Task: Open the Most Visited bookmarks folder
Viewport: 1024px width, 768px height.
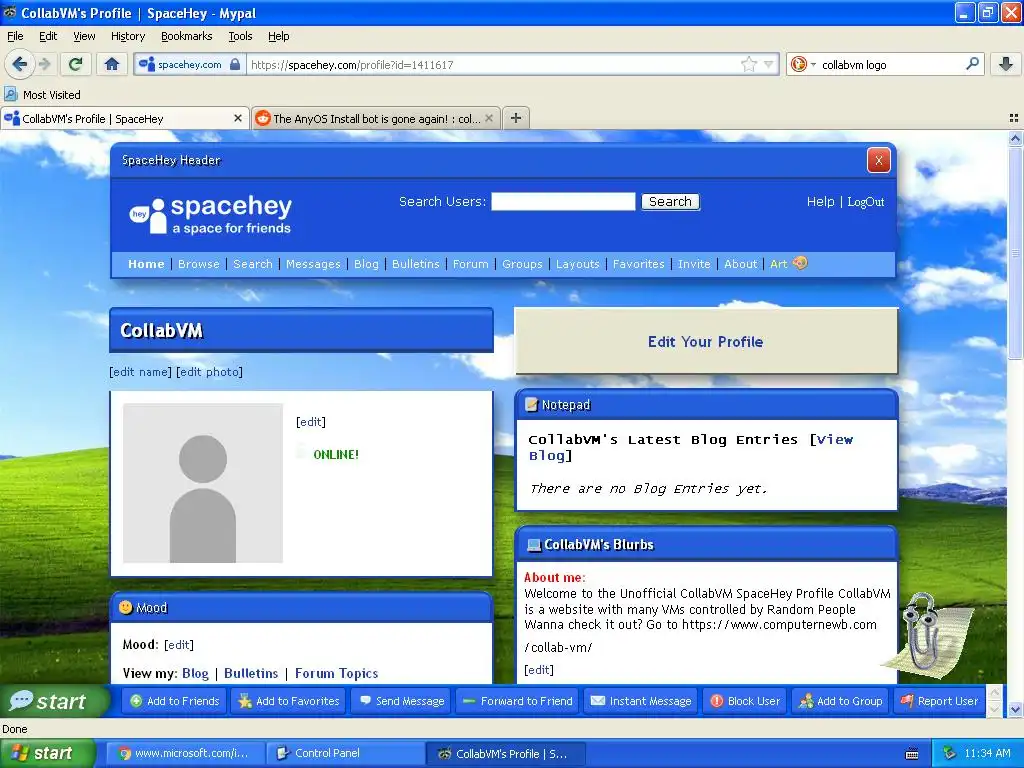Action: point(42,95)
